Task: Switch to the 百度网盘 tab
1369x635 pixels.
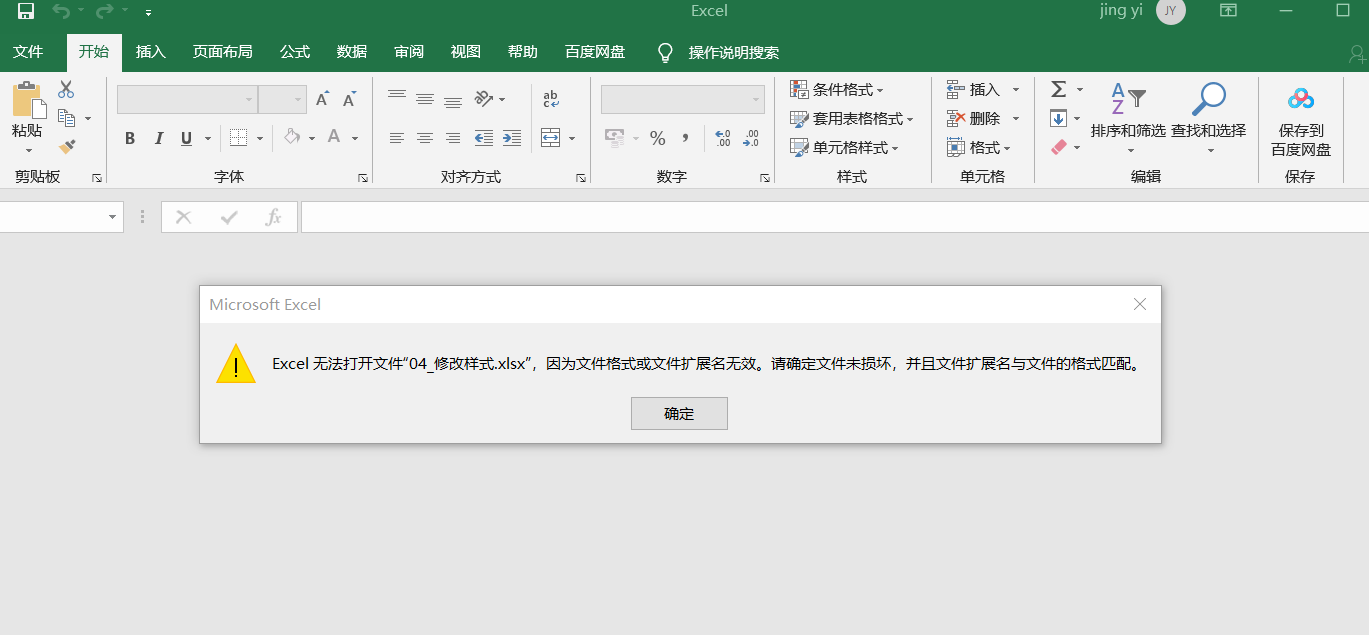Action: [x=595, y=52]
